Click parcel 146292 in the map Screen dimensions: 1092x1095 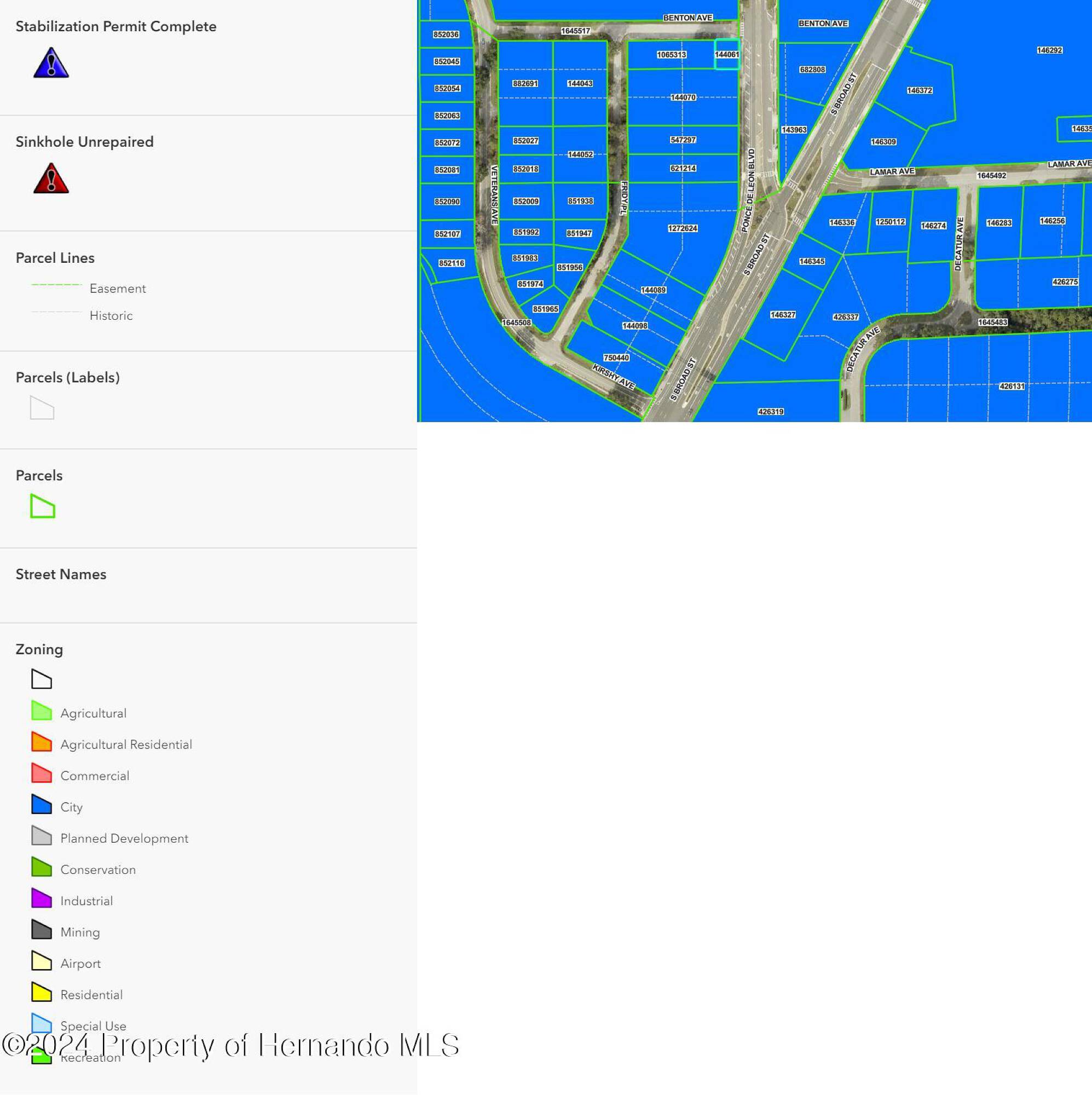(1049, 50)
